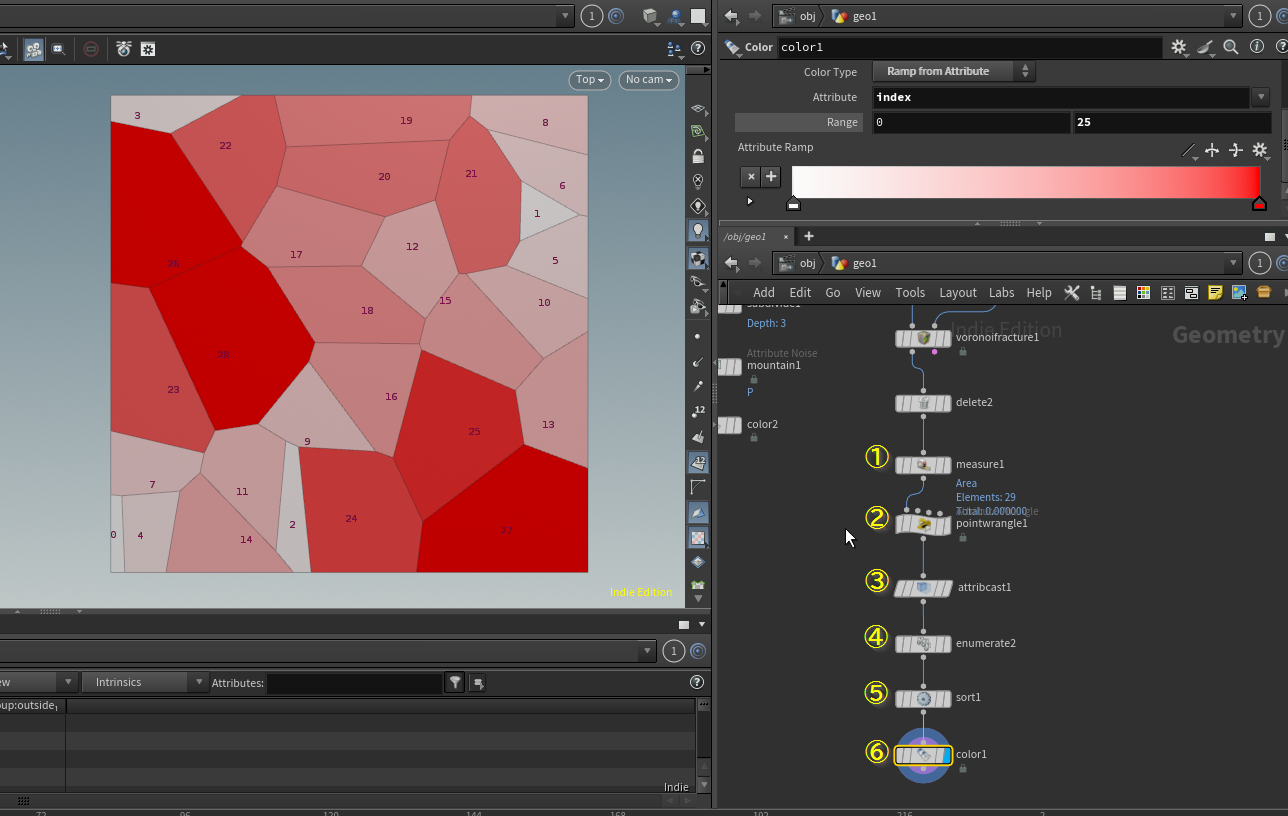Open the sticky note tool in network editor

click(x=1215, y=293)
